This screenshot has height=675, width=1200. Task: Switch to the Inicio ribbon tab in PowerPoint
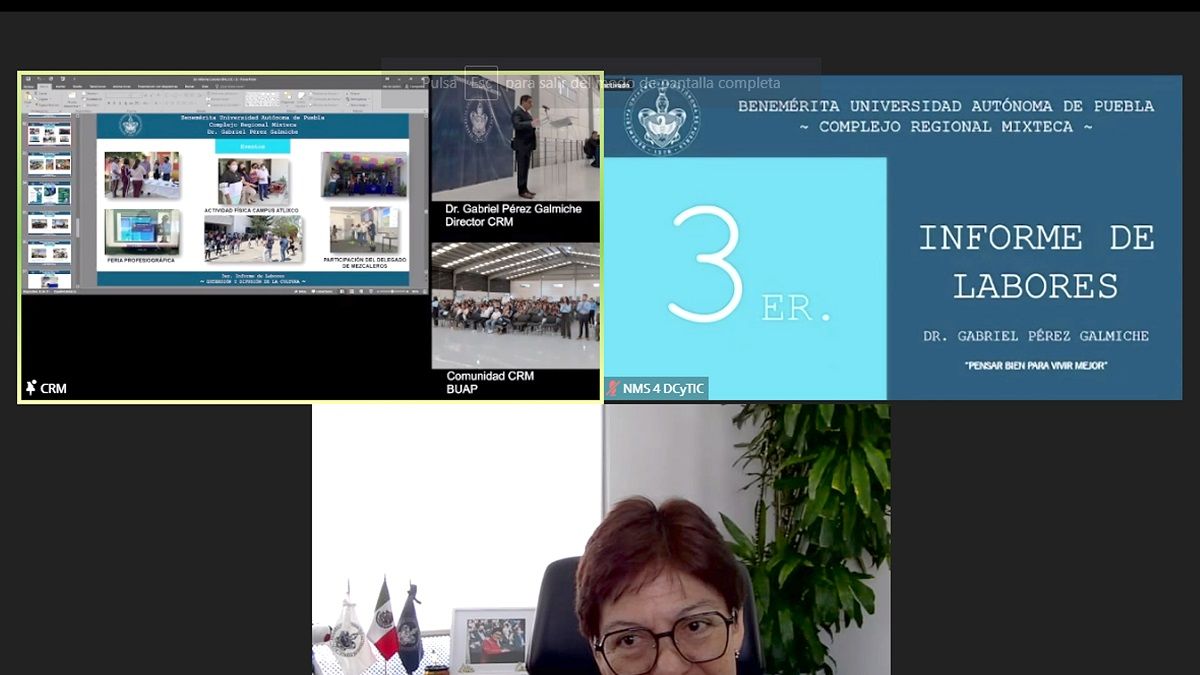44,86
